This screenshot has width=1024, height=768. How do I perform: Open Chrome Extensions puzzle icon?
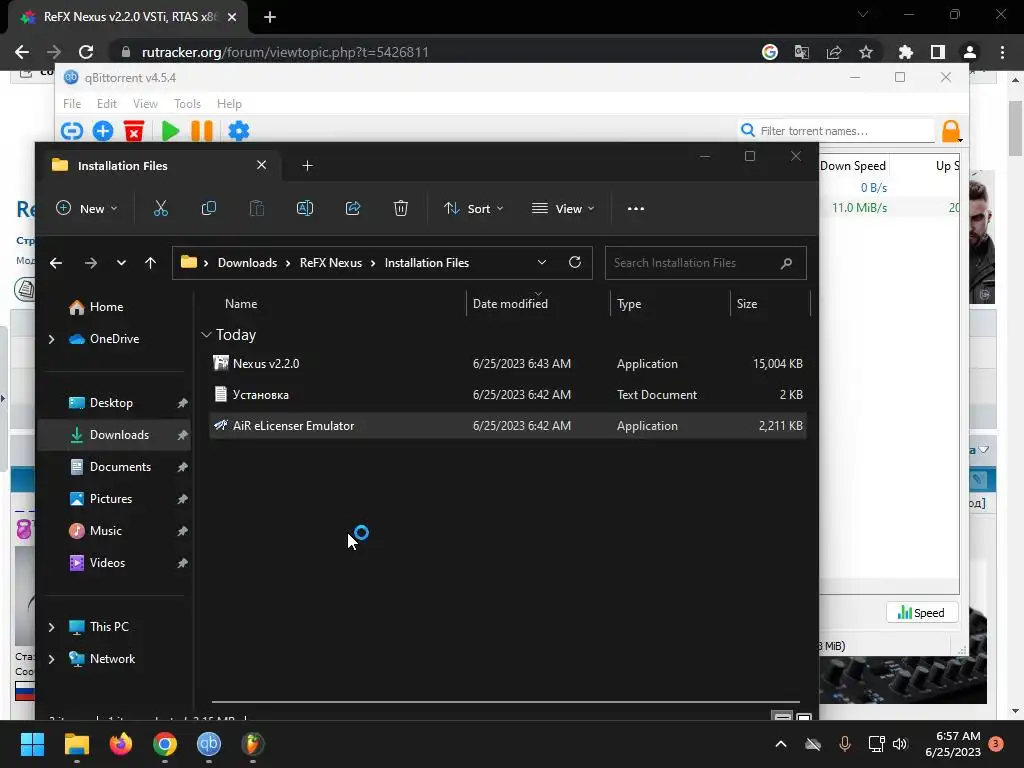(906, 52)
